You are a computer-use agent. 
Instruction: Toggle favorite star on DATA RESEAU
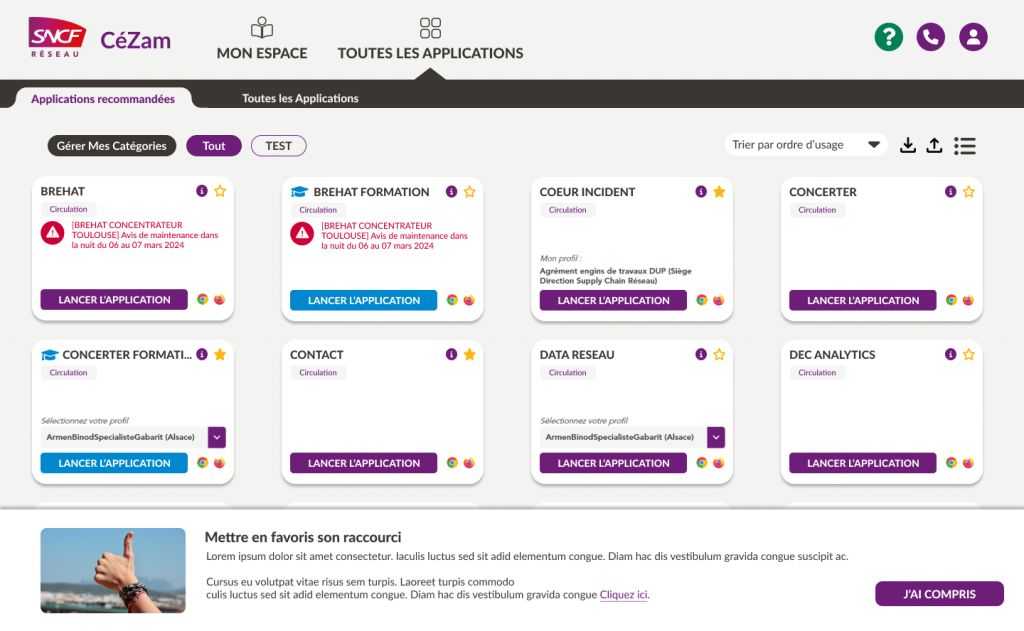pos(719,354)
